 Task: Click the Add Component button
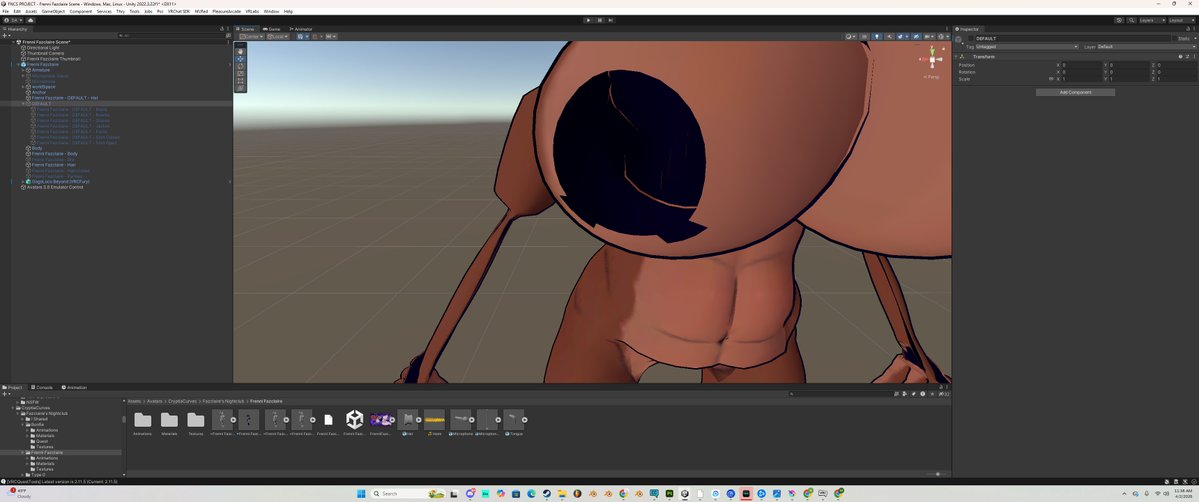coord(1075,93)
